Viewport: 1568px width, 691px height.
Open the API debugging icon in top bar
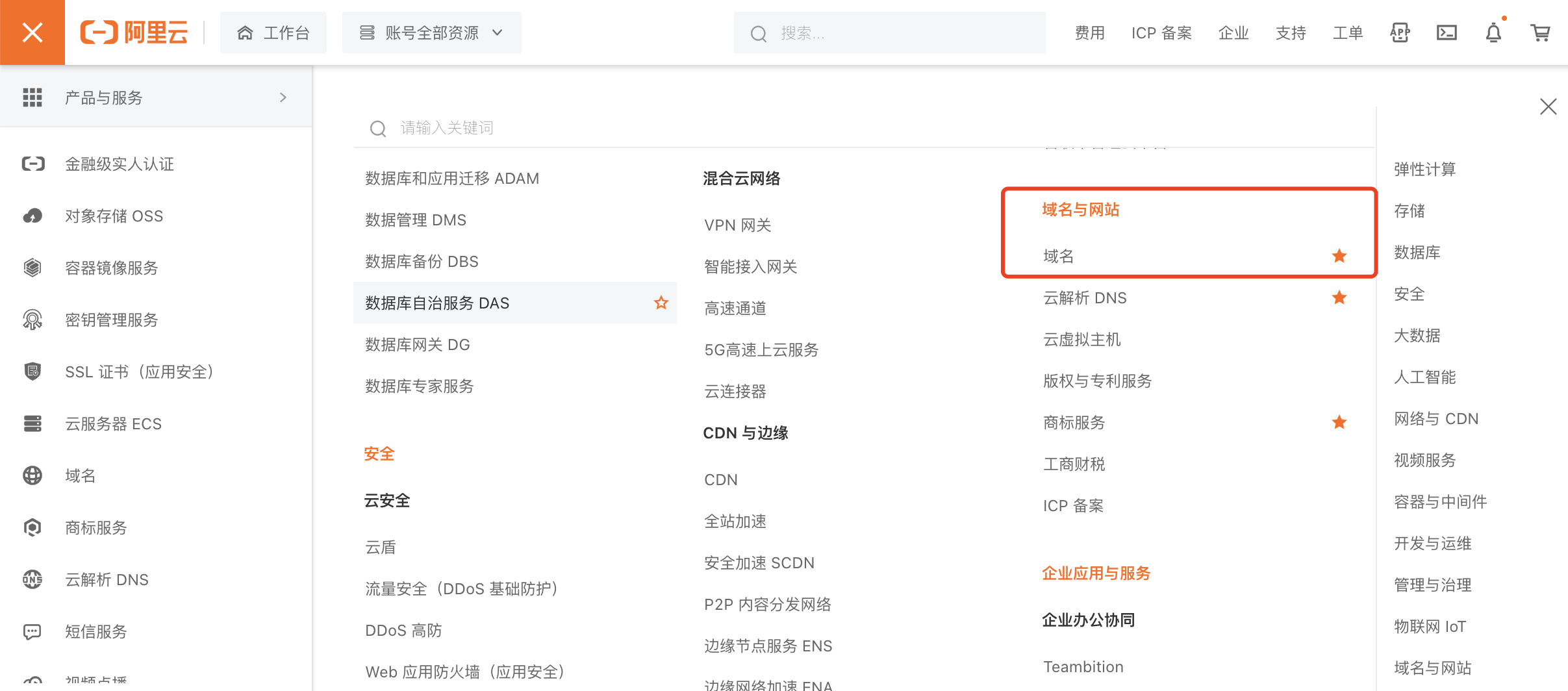pos(1400,32)
